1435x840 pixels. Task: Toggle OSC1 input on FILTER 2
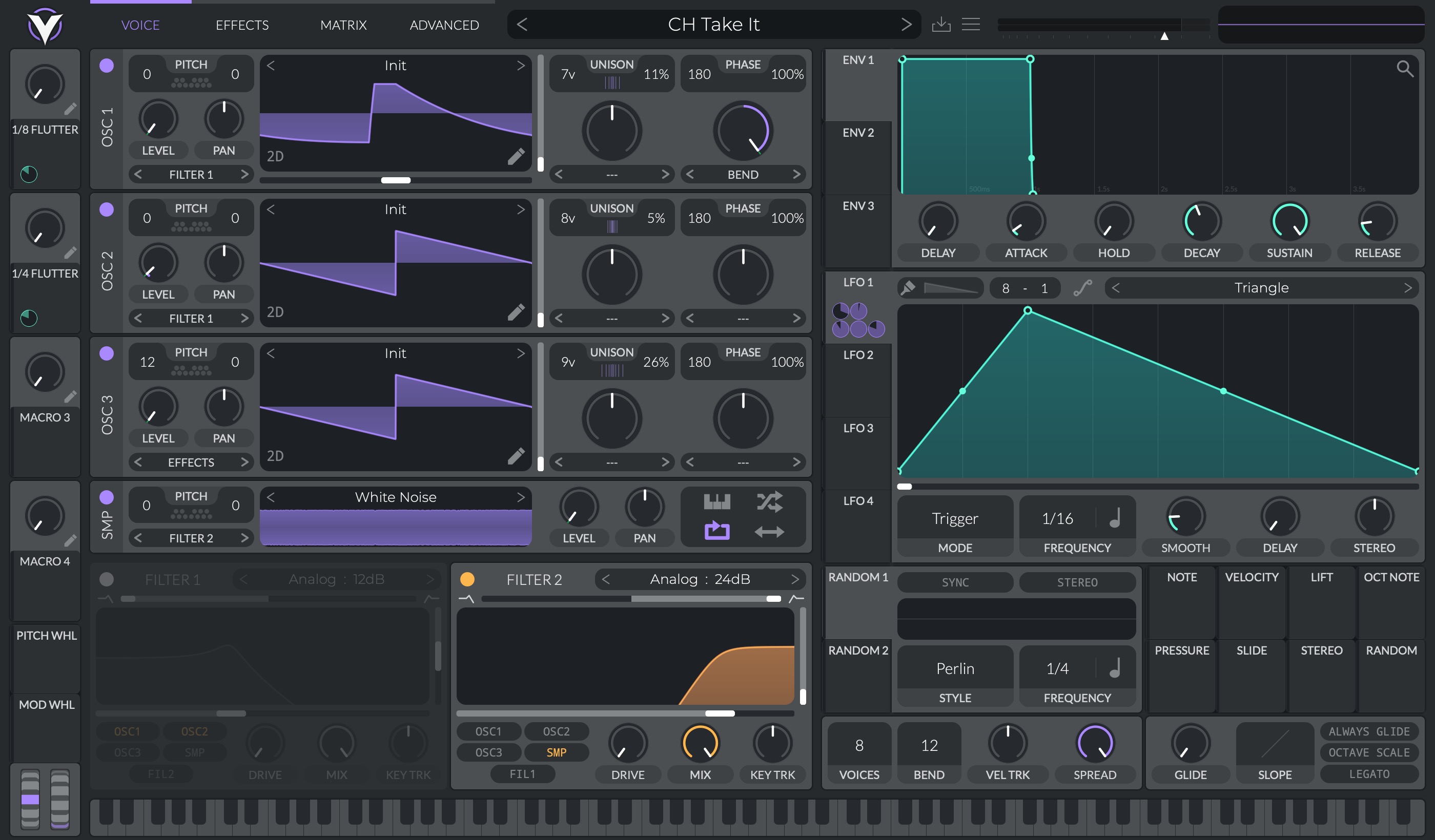[488, 731]
